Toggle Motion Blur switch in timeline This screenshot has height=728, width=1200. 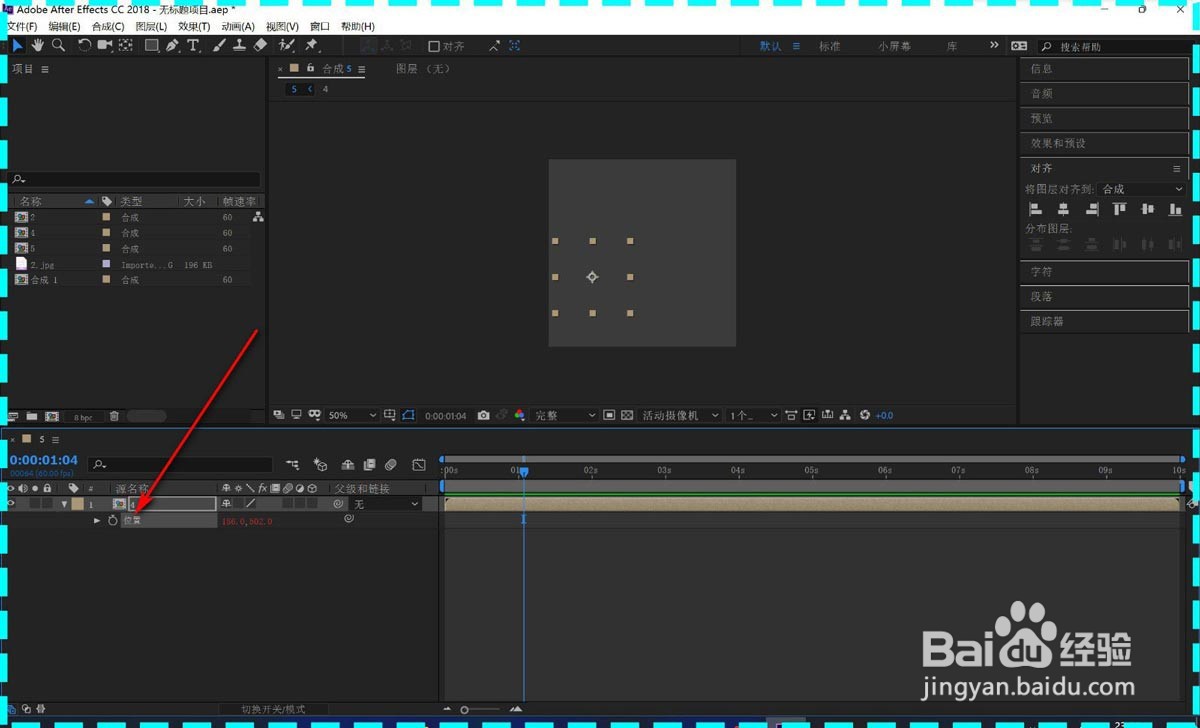pyautogui.click(x=391, y=465)
